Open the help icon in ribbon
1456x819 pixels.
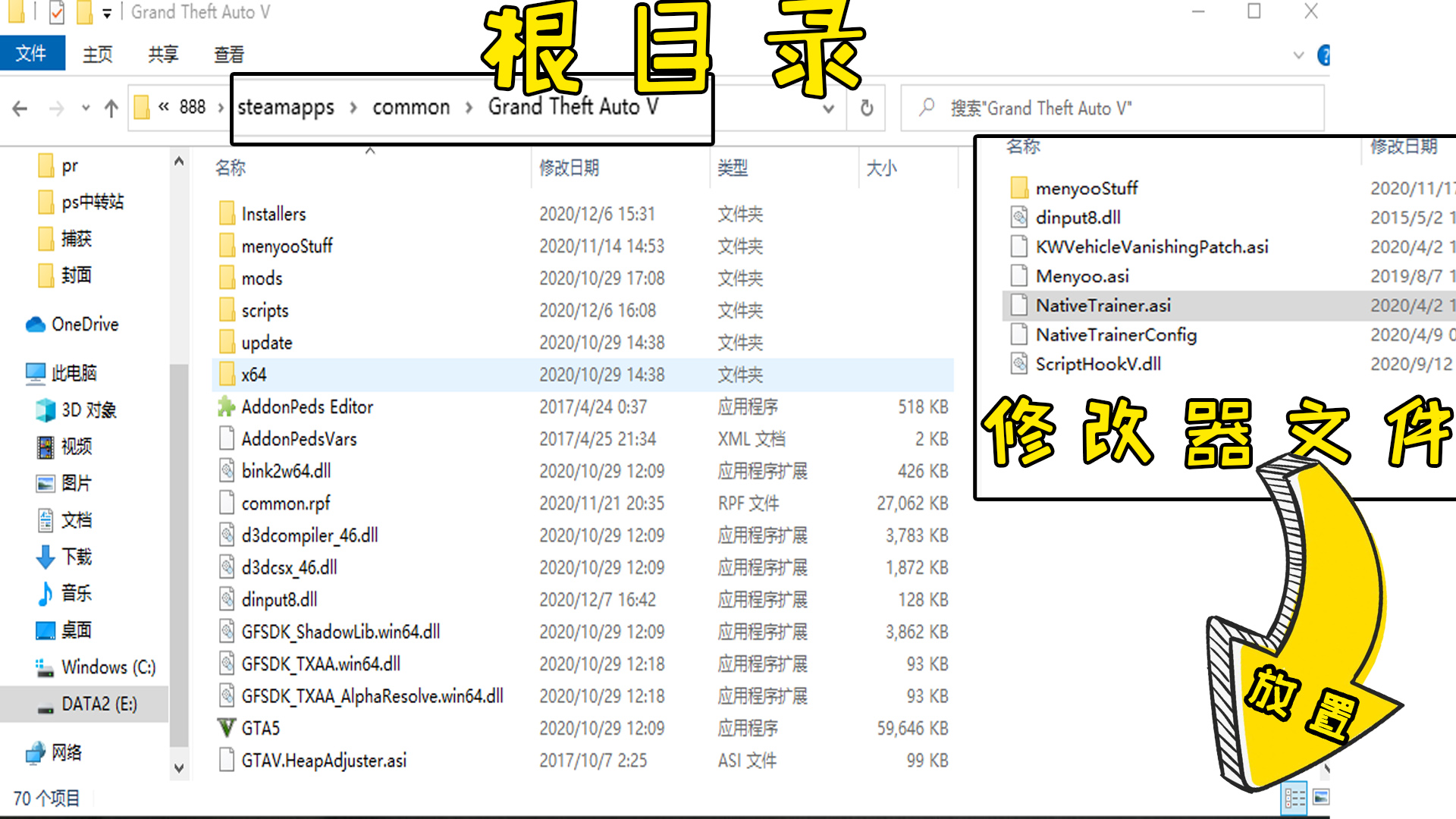pyautogui.click(x=1323, y=55)
